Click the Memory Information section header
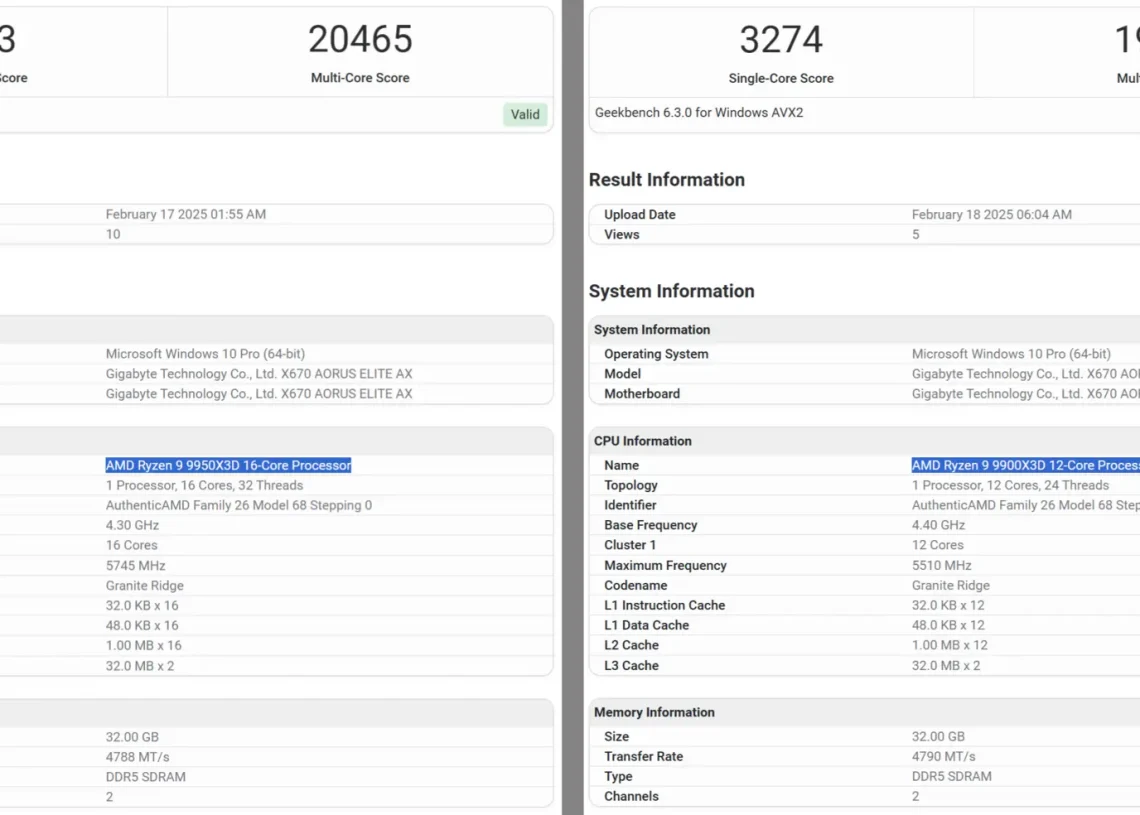 (654, 712)
